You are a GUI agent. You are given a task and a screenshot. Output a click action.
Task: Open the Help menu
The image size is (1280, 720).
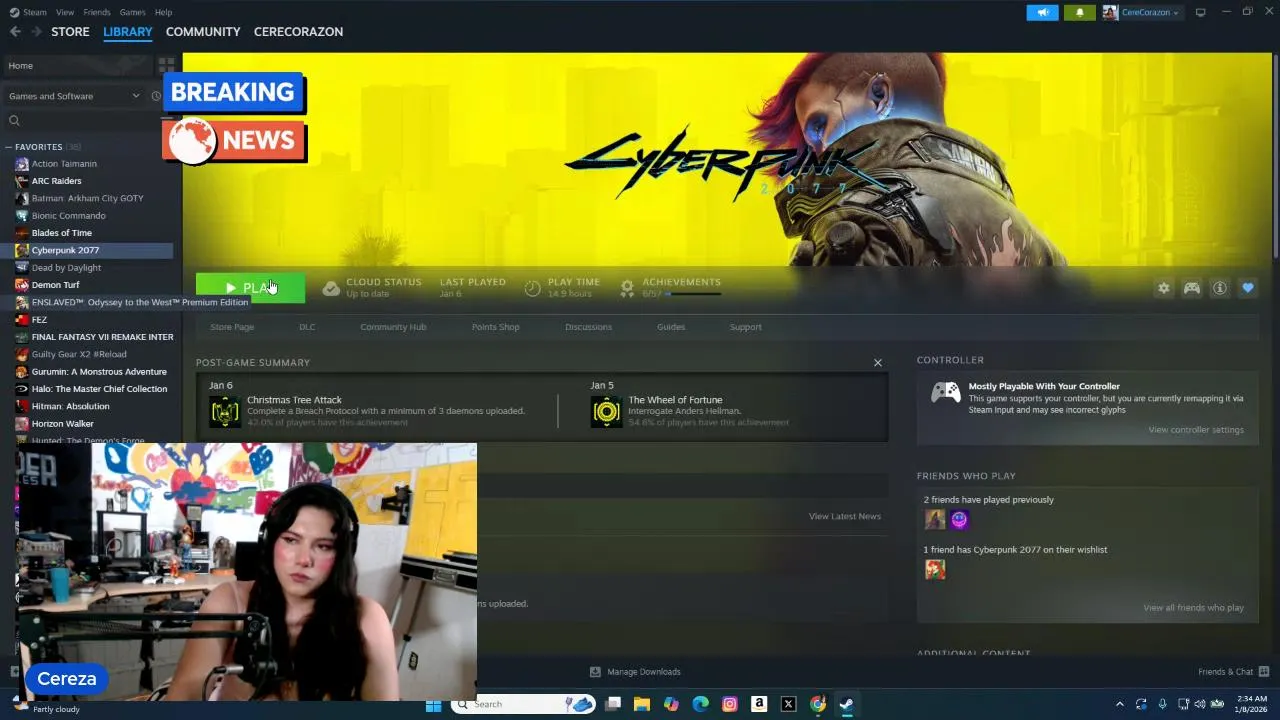pos(163,12)
